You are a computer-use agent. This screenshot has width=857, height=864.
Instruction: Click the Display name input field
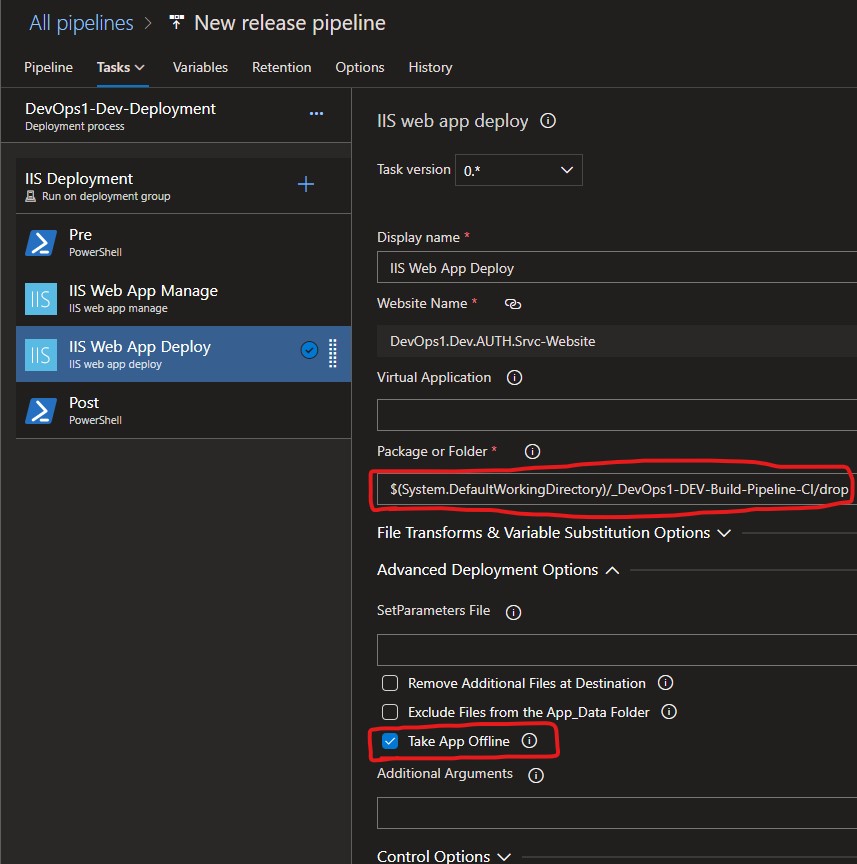click(x=617, y=267)
